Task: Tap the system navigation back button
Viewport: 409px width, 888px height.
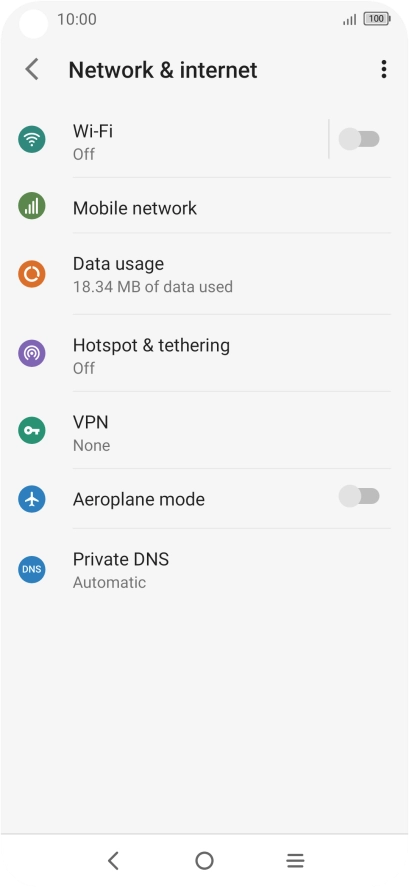Action: click(113, 861)
